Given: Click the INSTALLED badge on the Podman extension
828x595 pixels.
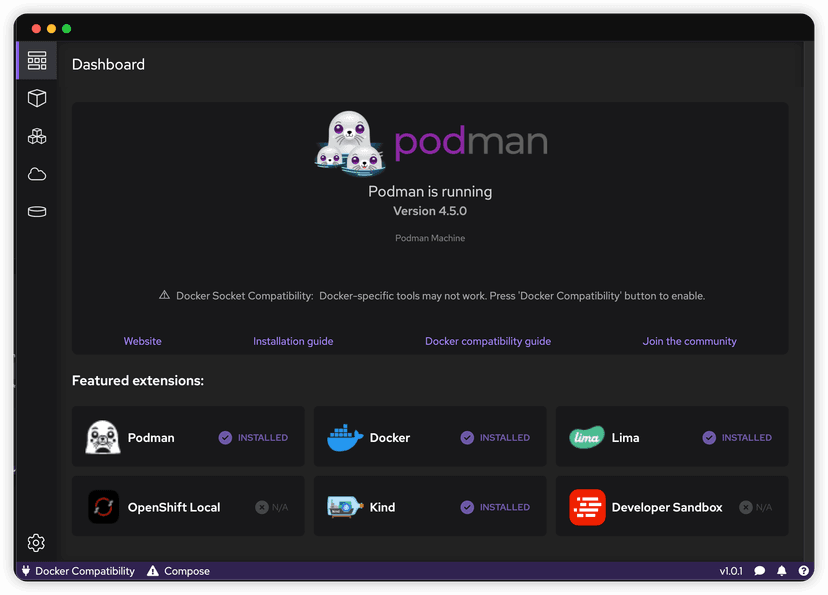Looking at the screenshot, I should 253,437.
